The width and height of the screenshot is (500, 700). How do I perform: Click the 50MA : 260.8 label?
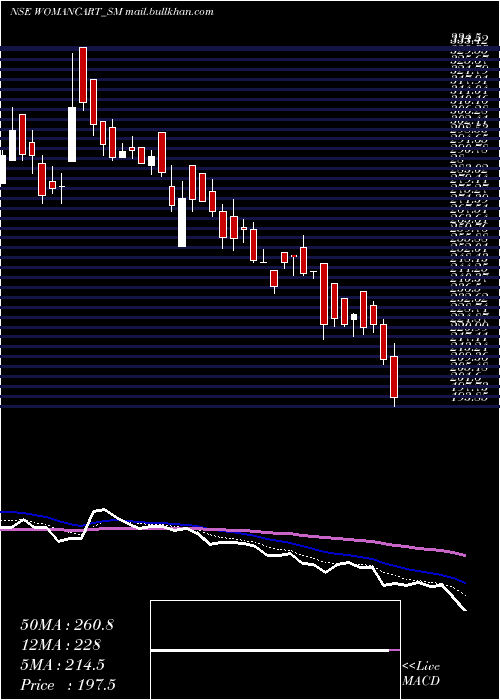(x=67, y=625)
